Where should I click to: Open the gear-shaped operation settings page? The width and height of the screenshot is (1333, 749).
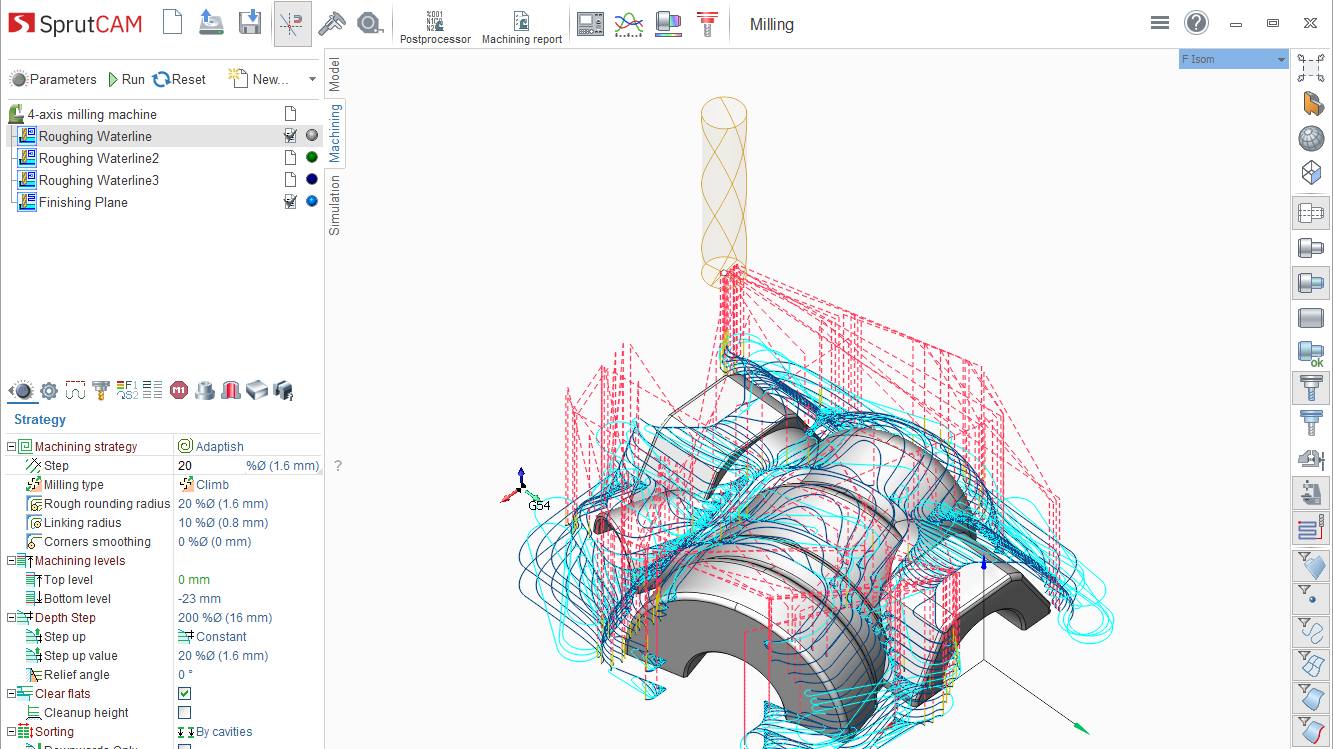pos(48,390)
